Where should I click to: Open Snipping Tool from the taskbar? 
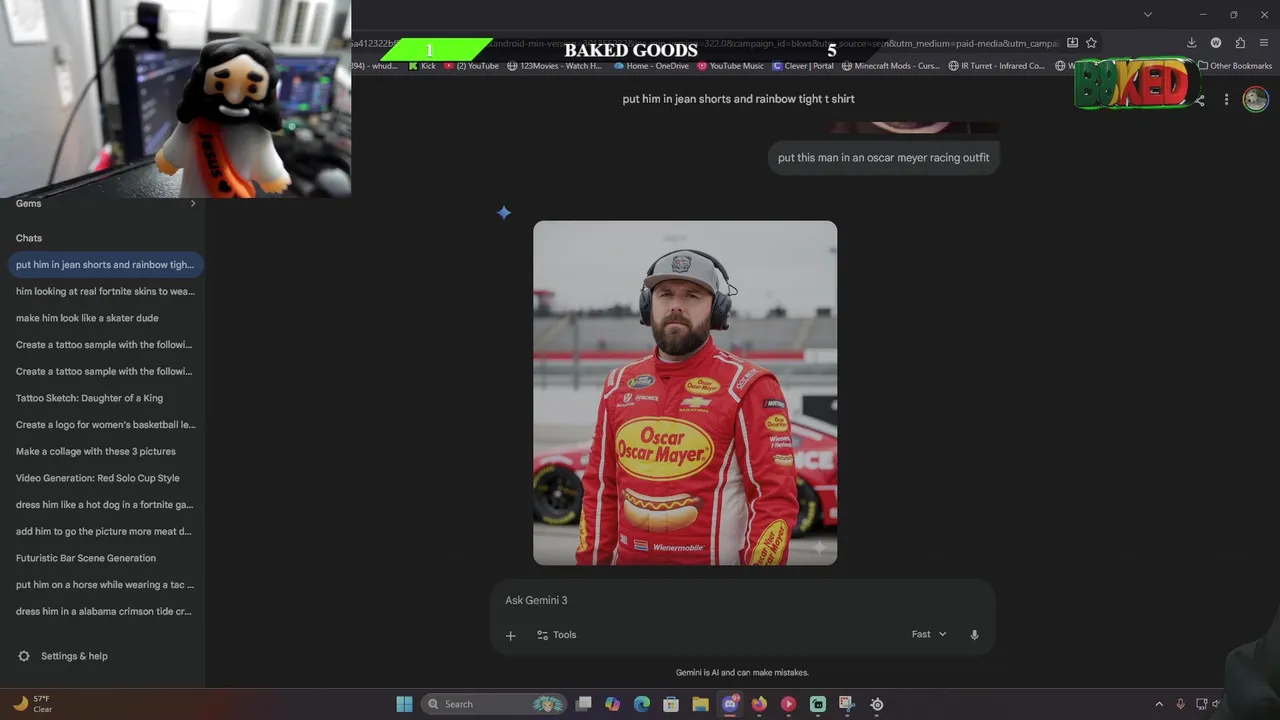pos(847,704)
